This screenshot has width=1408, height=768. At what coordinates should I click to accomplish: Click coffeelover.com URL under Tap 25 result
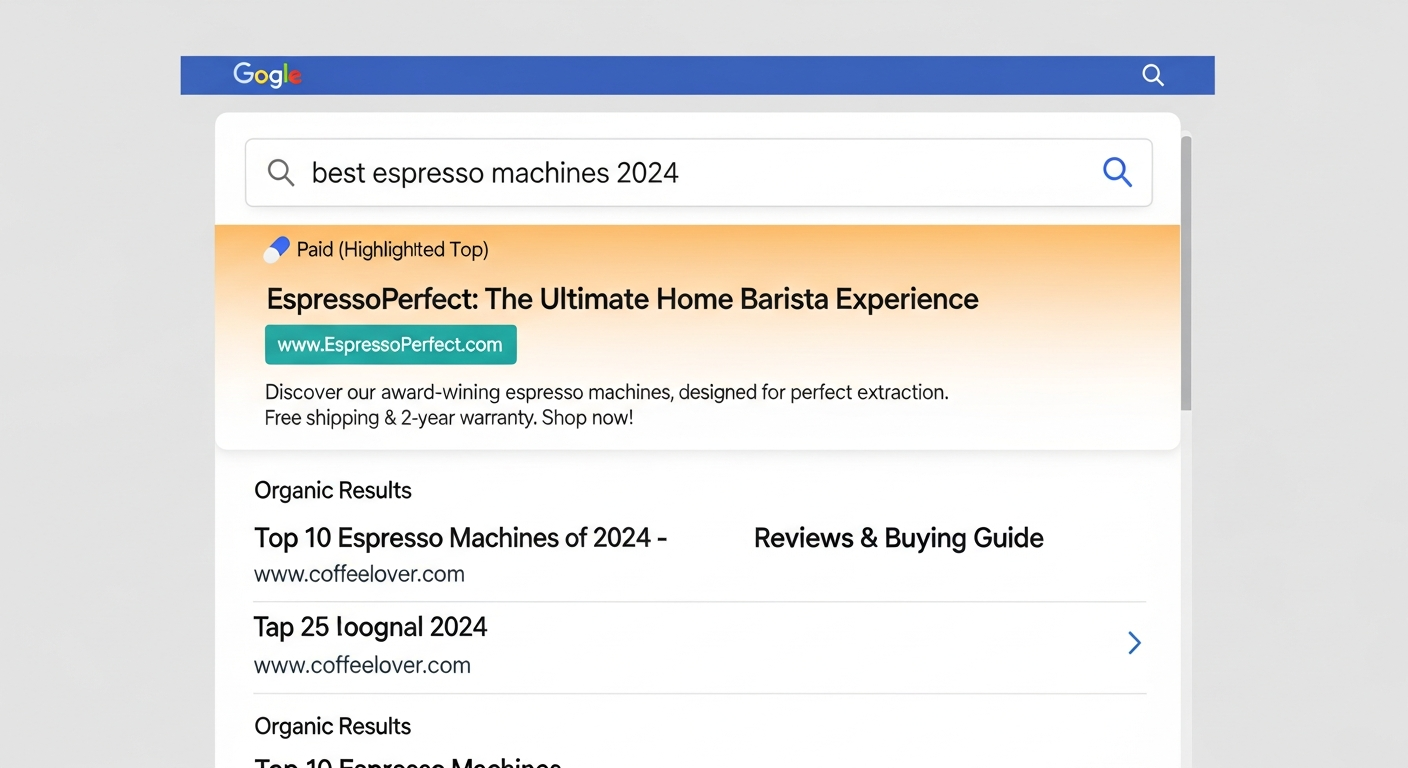(362, 665)
